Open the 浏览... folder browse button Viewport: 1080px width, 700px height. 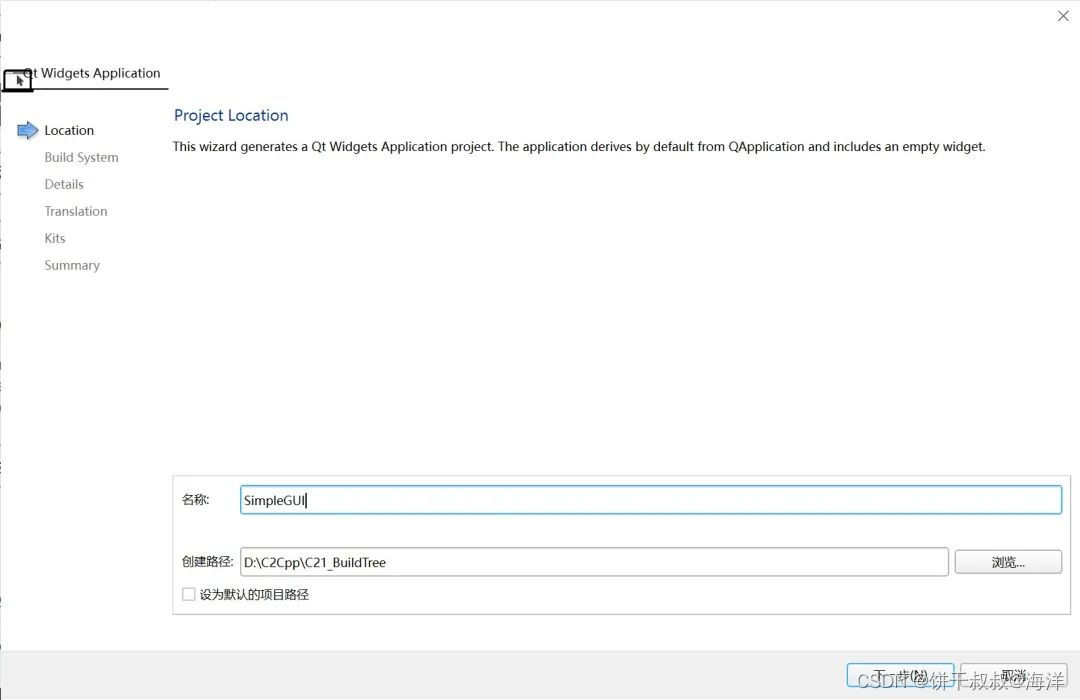pyautogui.click(x=1008, y=562)
